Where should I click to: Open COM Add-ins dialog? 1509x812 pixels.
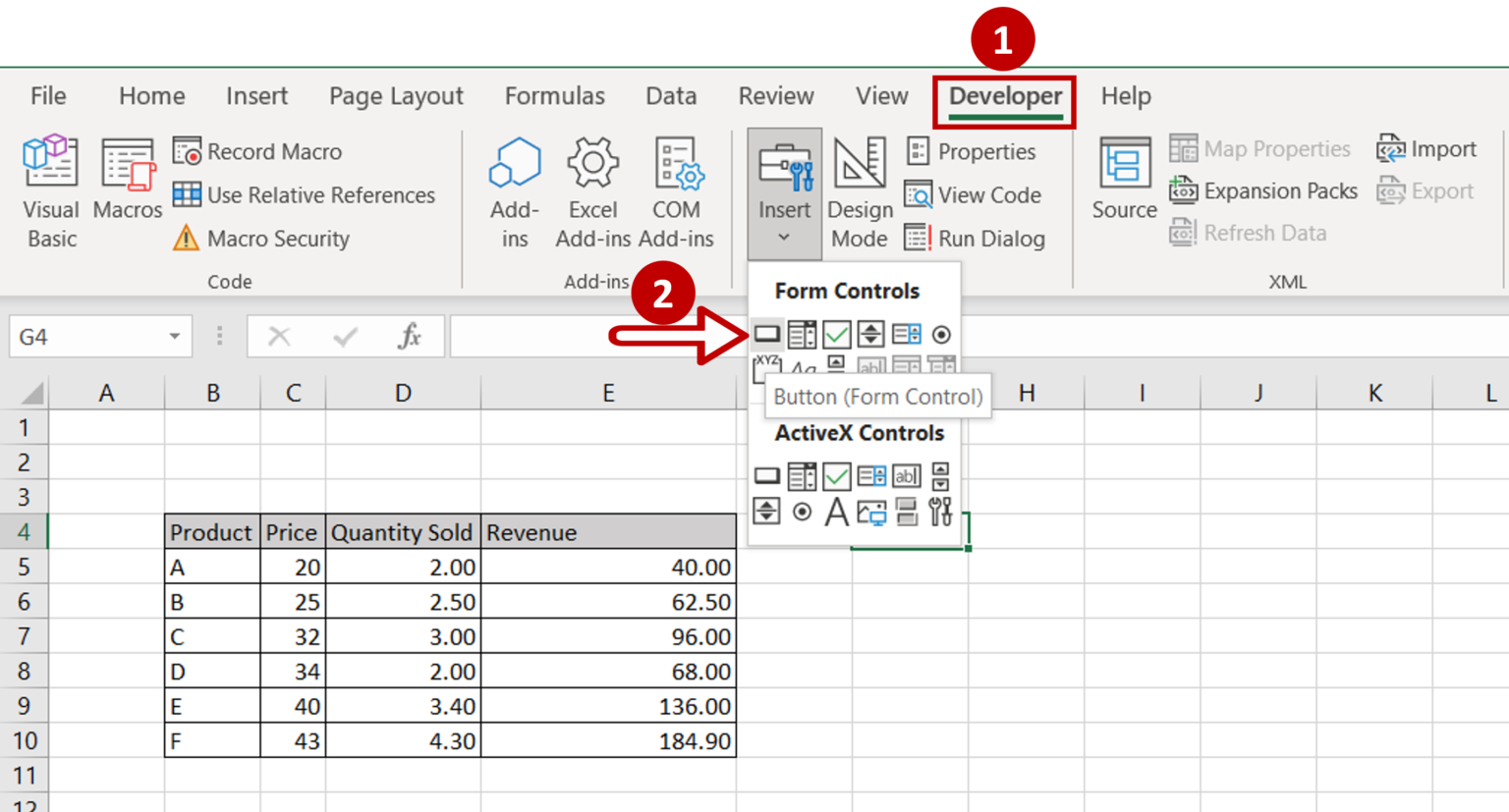676,192
